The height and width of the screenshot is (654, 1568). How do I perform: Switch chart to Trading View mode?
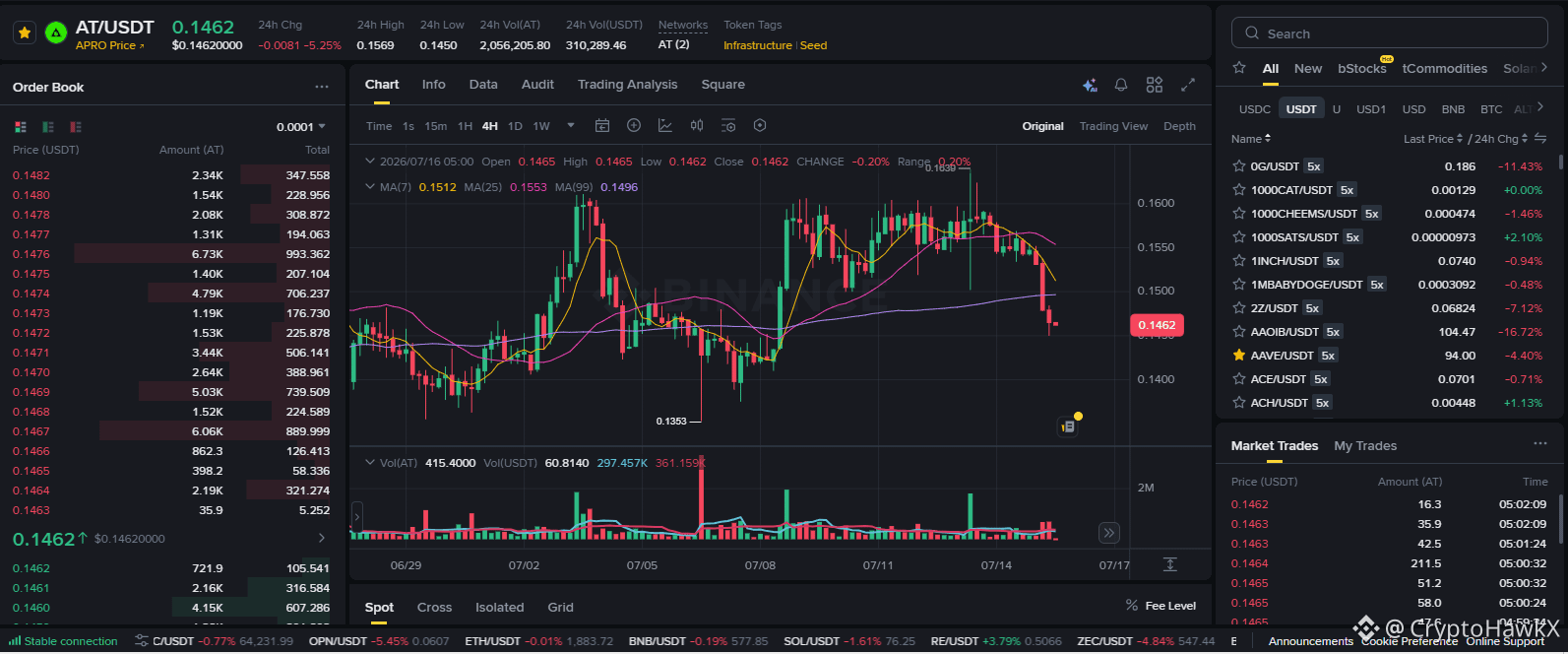click(1113, 126)
